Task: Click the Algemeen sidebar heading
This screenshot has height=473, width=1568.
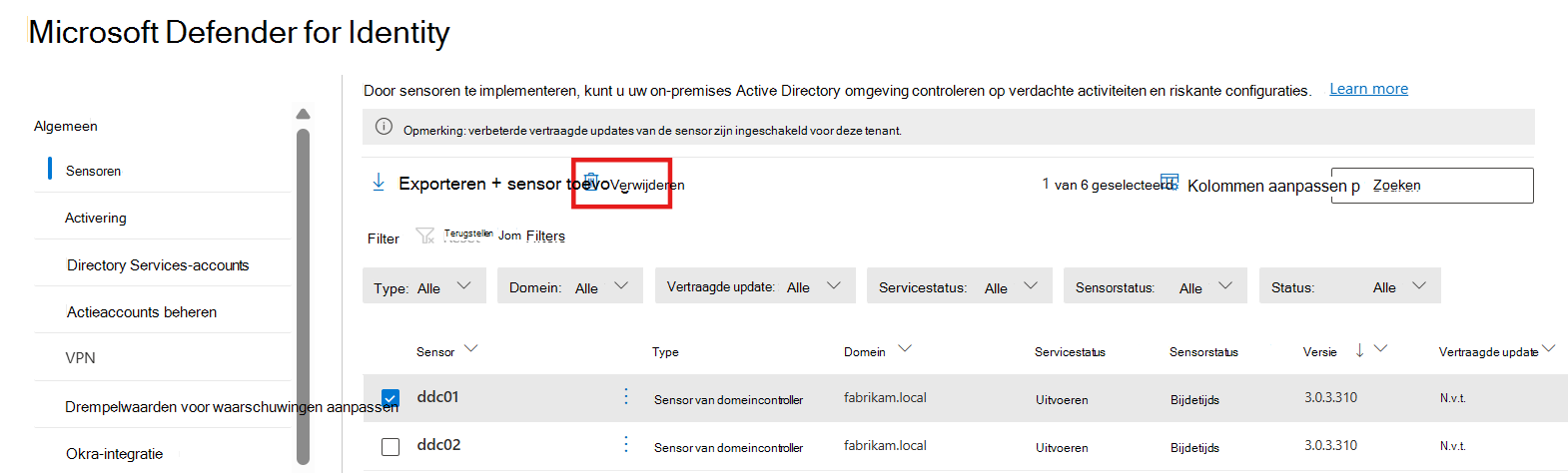Action: pyautogui.click(x=66, y=126)
